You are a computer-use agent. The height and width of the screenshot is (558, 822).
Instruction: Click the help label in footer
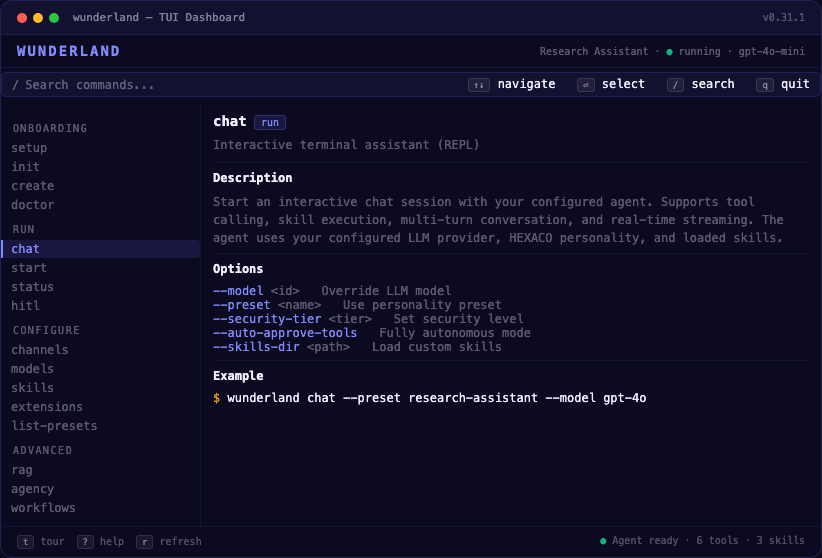(x=112, y=541)
